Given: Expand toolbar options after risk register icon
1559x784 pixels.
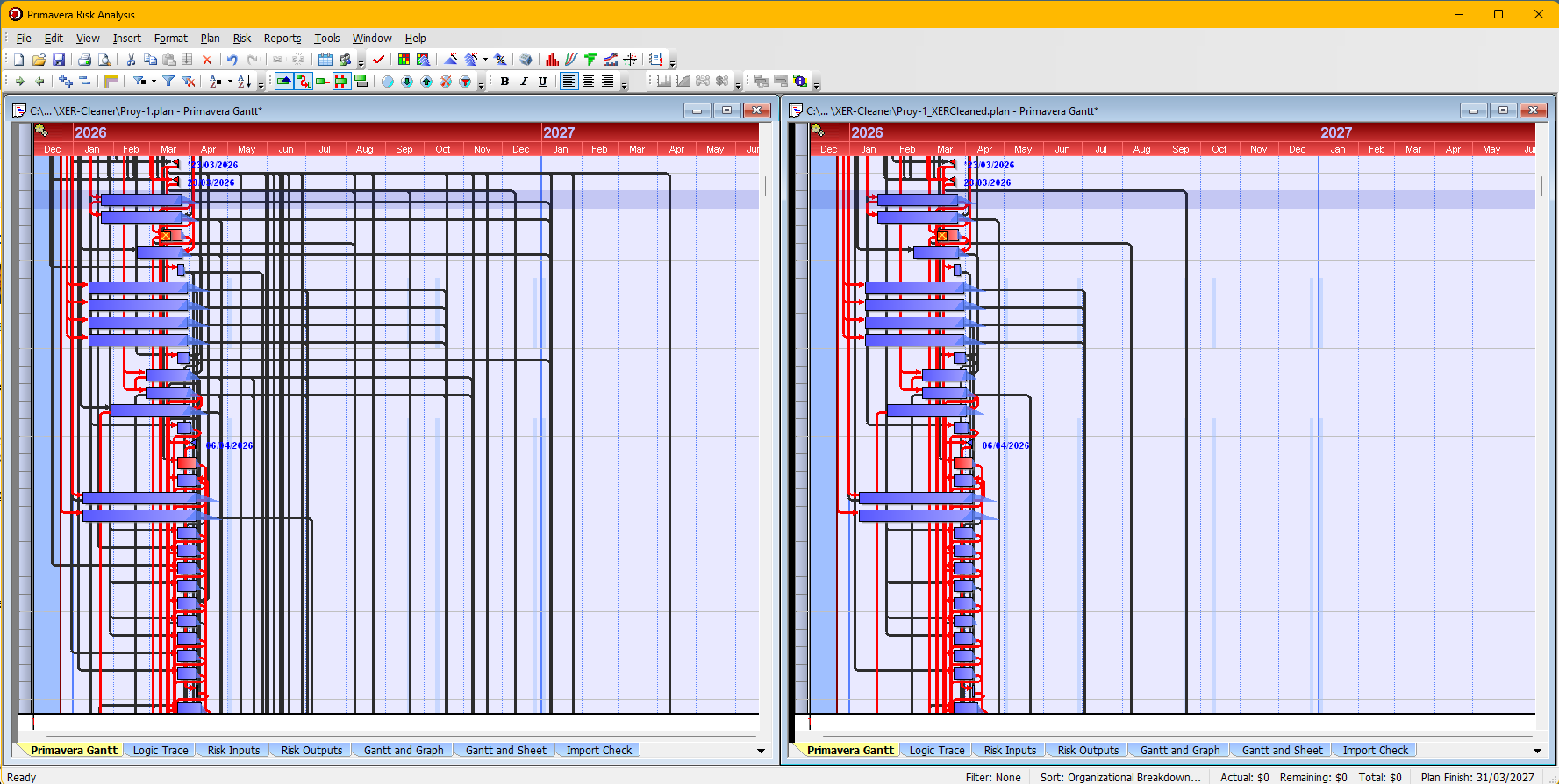Looking at the screenshot, I should [673, 61].
